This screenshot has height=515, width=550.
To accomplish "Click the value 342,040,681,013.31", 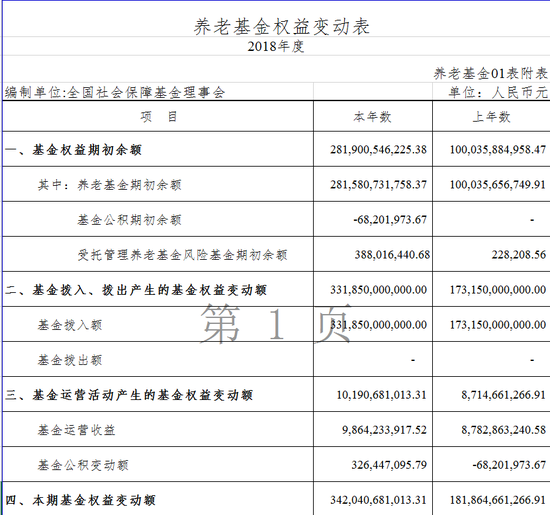I will tap(378, 500).
